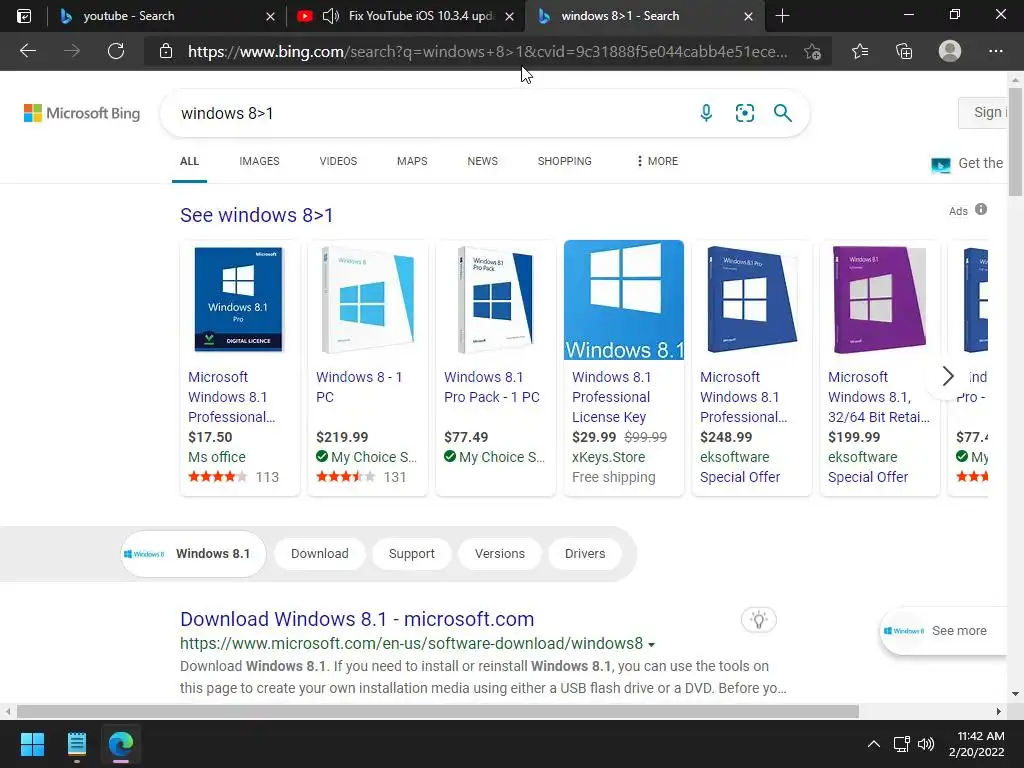Select the ALL search tab
Viewport: 1024px width, 768px height.
click(x=189, y=161)
